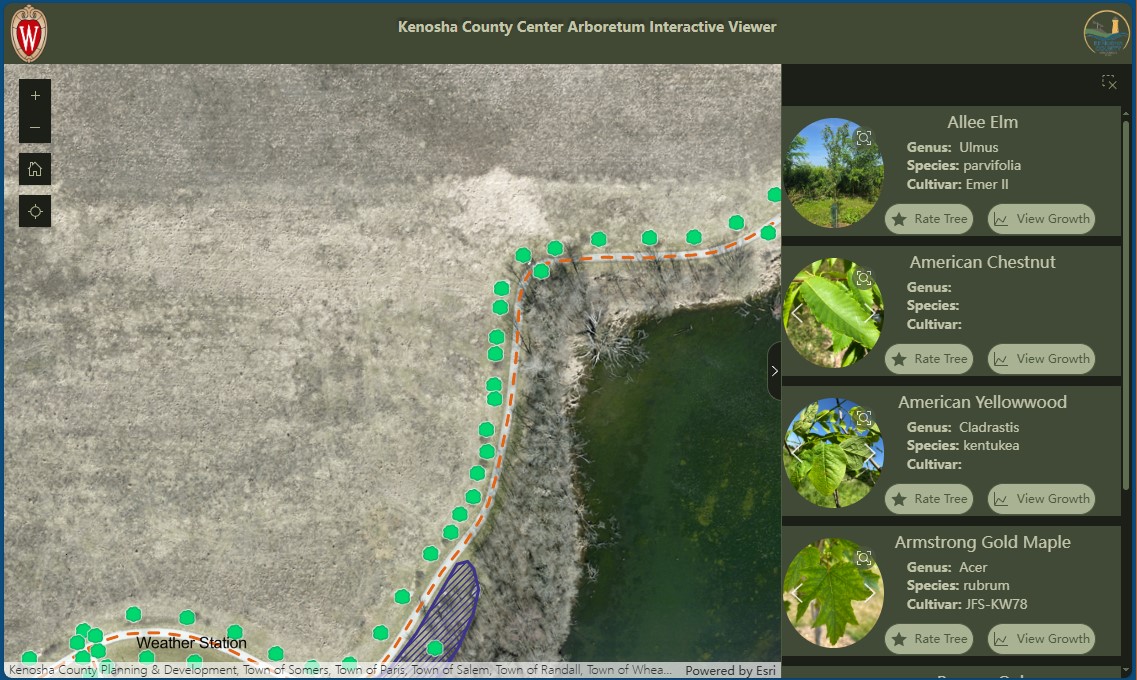
Task: Collapse the tree list side panel
Action: click(x=774, y=370)
